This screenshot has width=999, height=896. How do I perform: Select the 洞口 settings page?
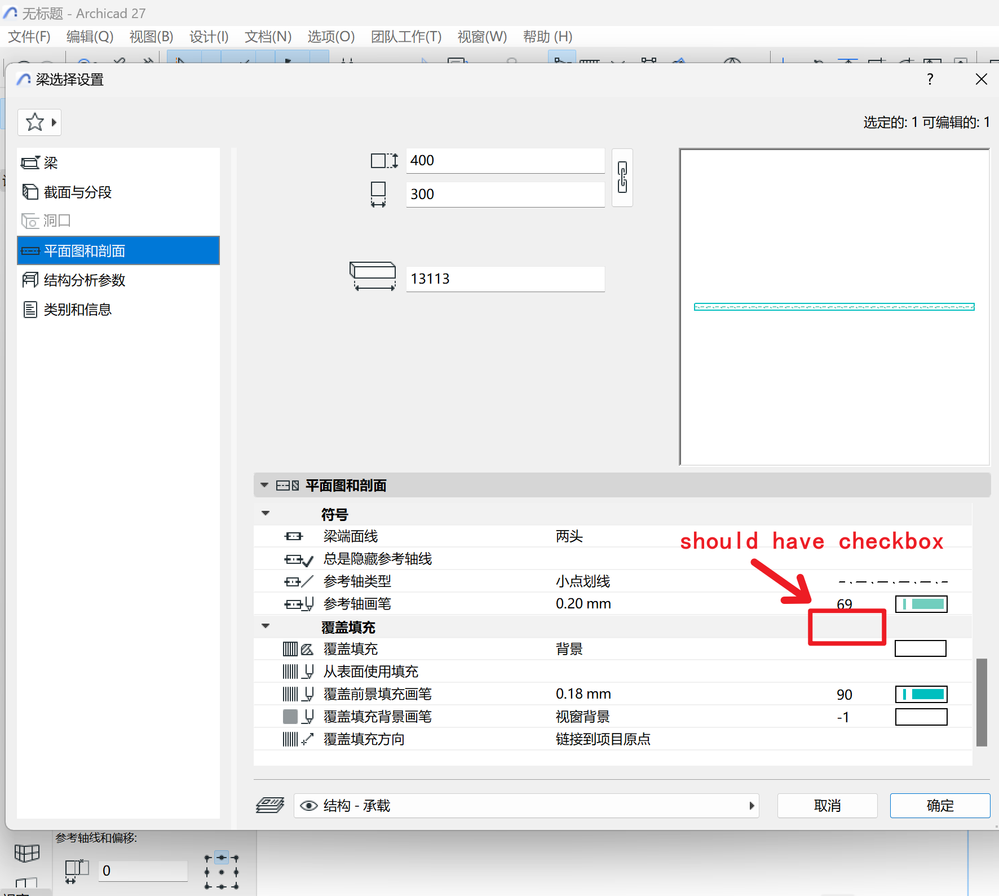(x=119, y=220)
